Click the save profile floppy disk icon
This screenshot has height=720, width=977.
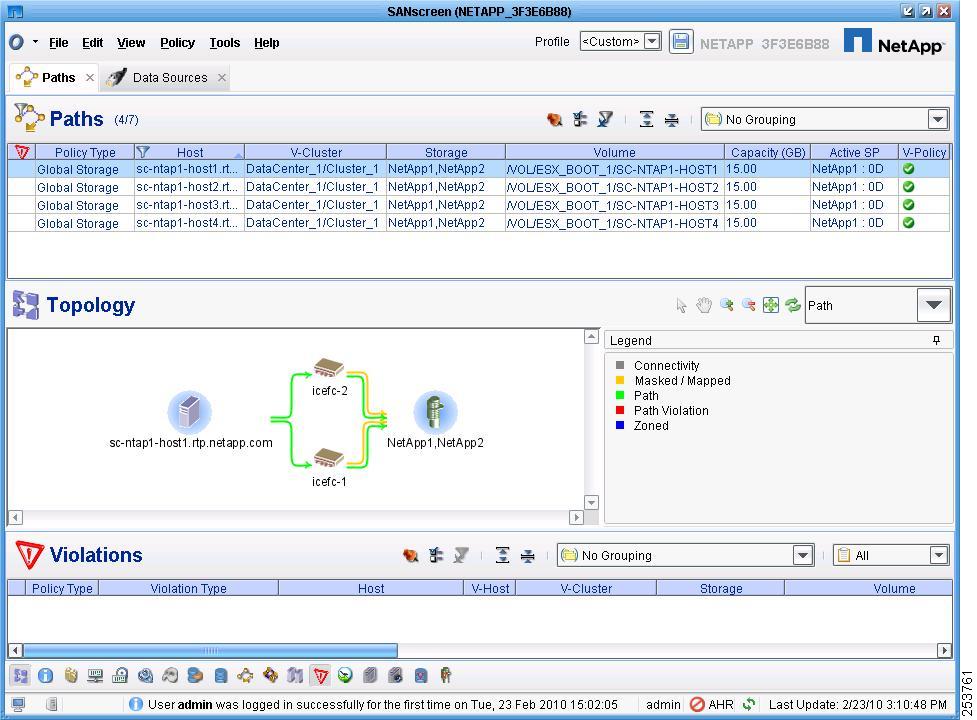click(681, 42)
